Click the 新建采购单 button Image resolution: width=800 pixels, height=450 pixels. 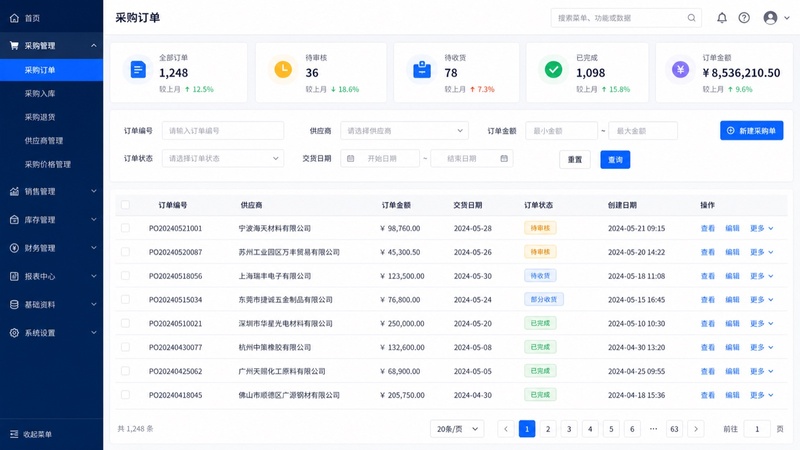[752, 131]
